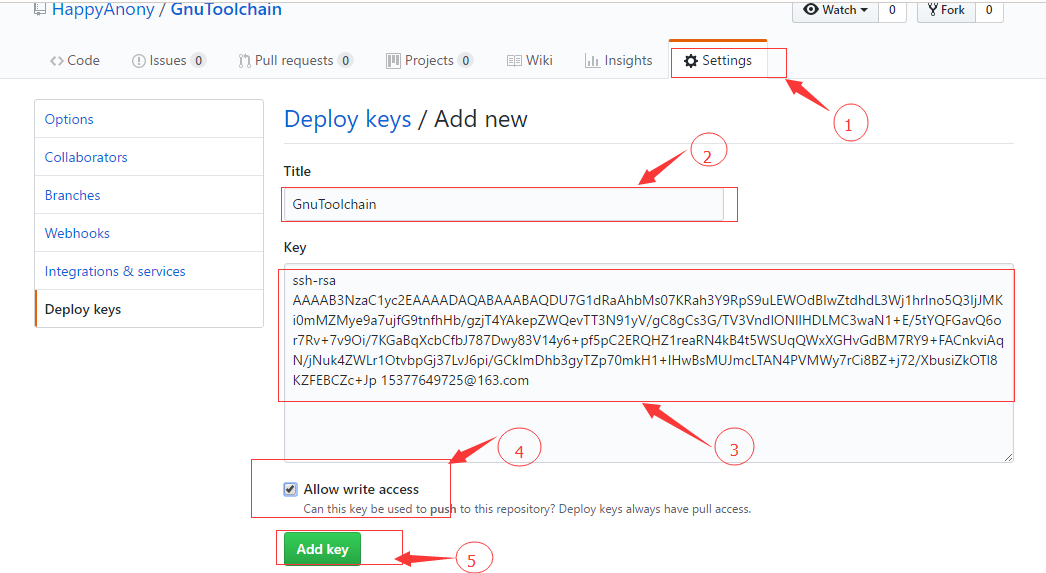This screenshot has height=573, width=1046.
Task: Click the Settings gear icon
Action: coord(691,61)
